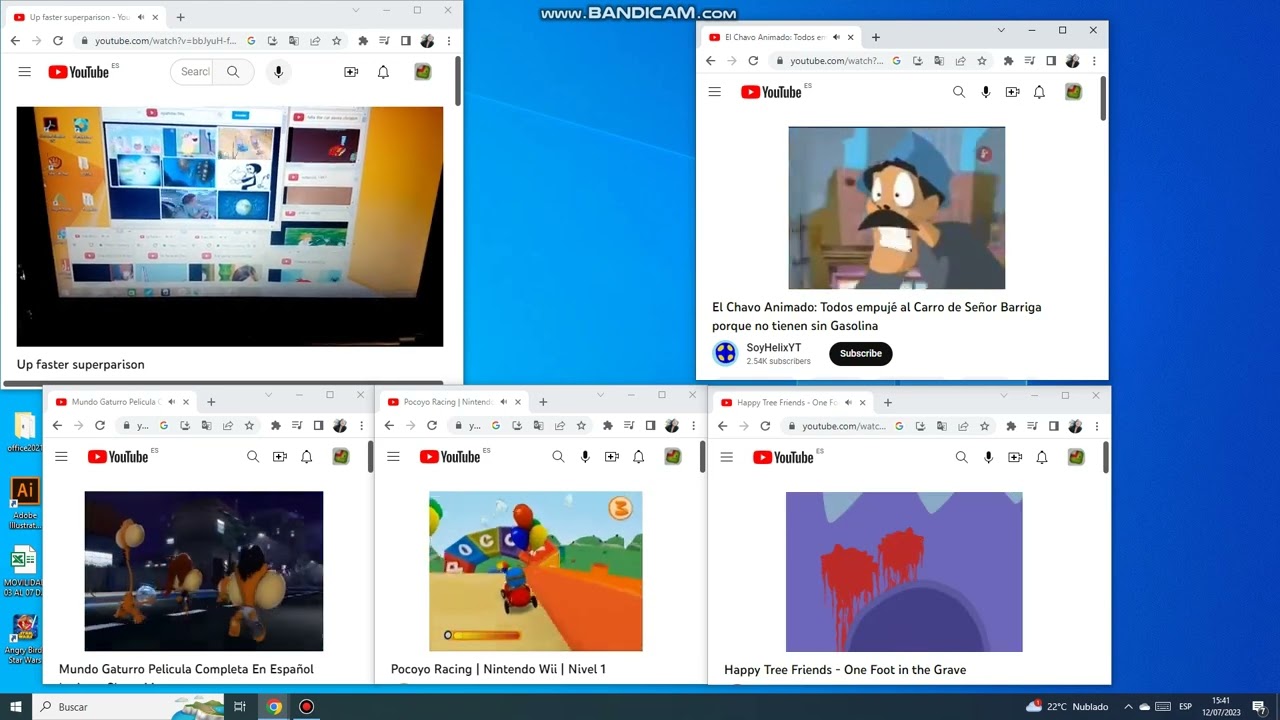Open Chrome three-dot menu in El Chavo Animado window
Image resolution: width=1280 pixels, height=720 pixels.
pos(1095,61)
